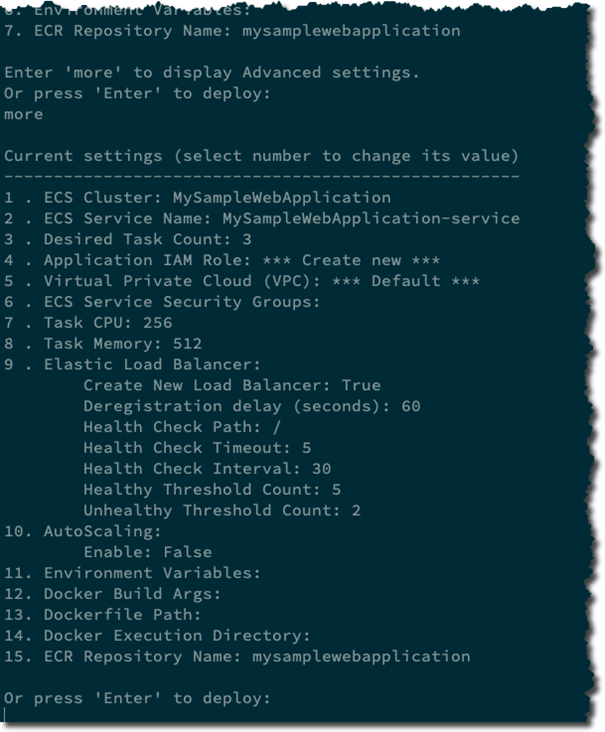The height and width of the screenshot is (732, 605).
Task: Click the 'ECS Service Name' setting line
Action: pyautogui.click(x=261, y=219)
